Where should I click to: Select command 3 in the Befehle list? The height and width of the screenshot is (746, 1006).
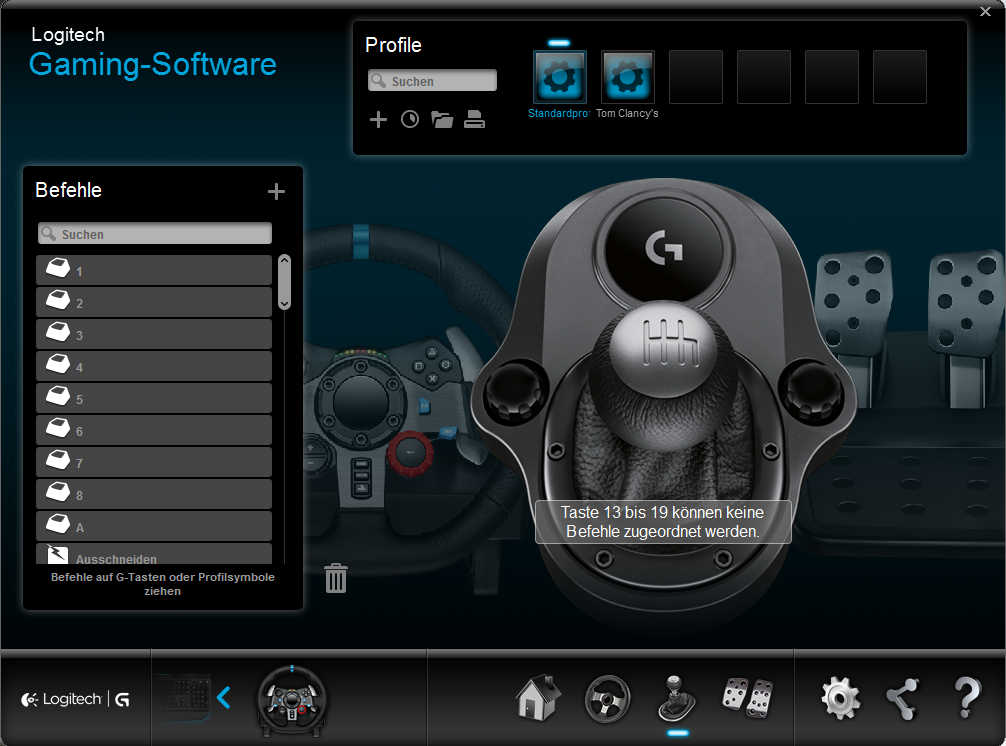(x=154, y=334)
